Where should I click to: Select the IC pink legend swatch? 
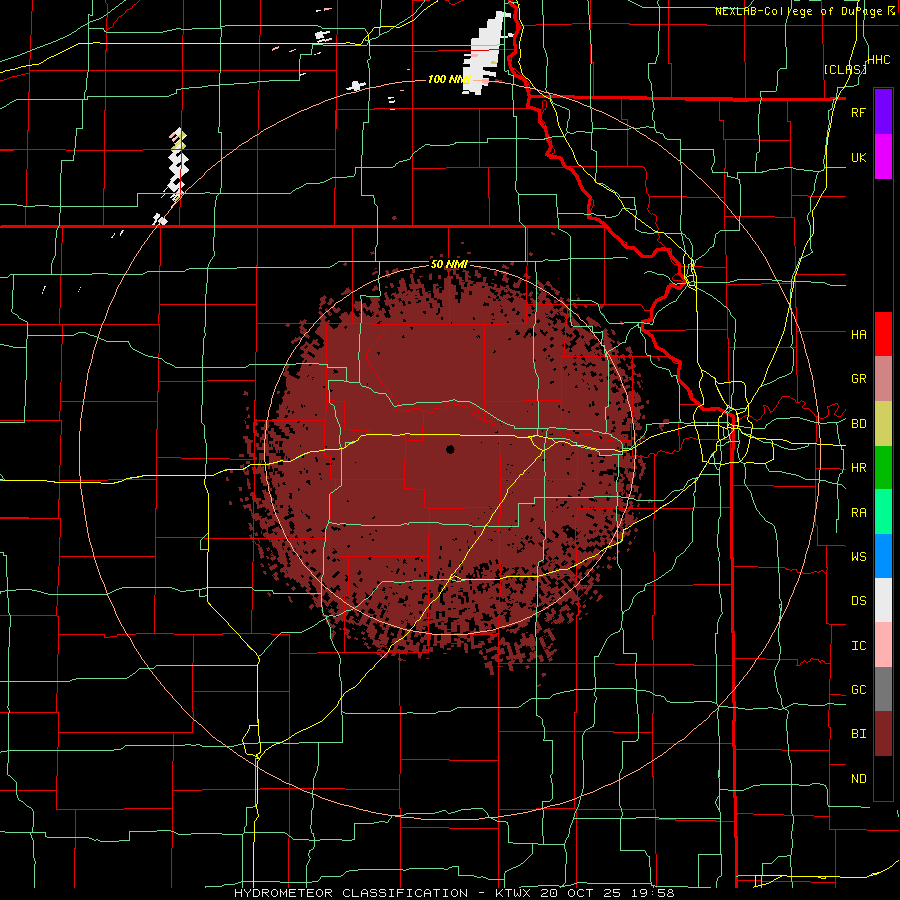[883, 645]
